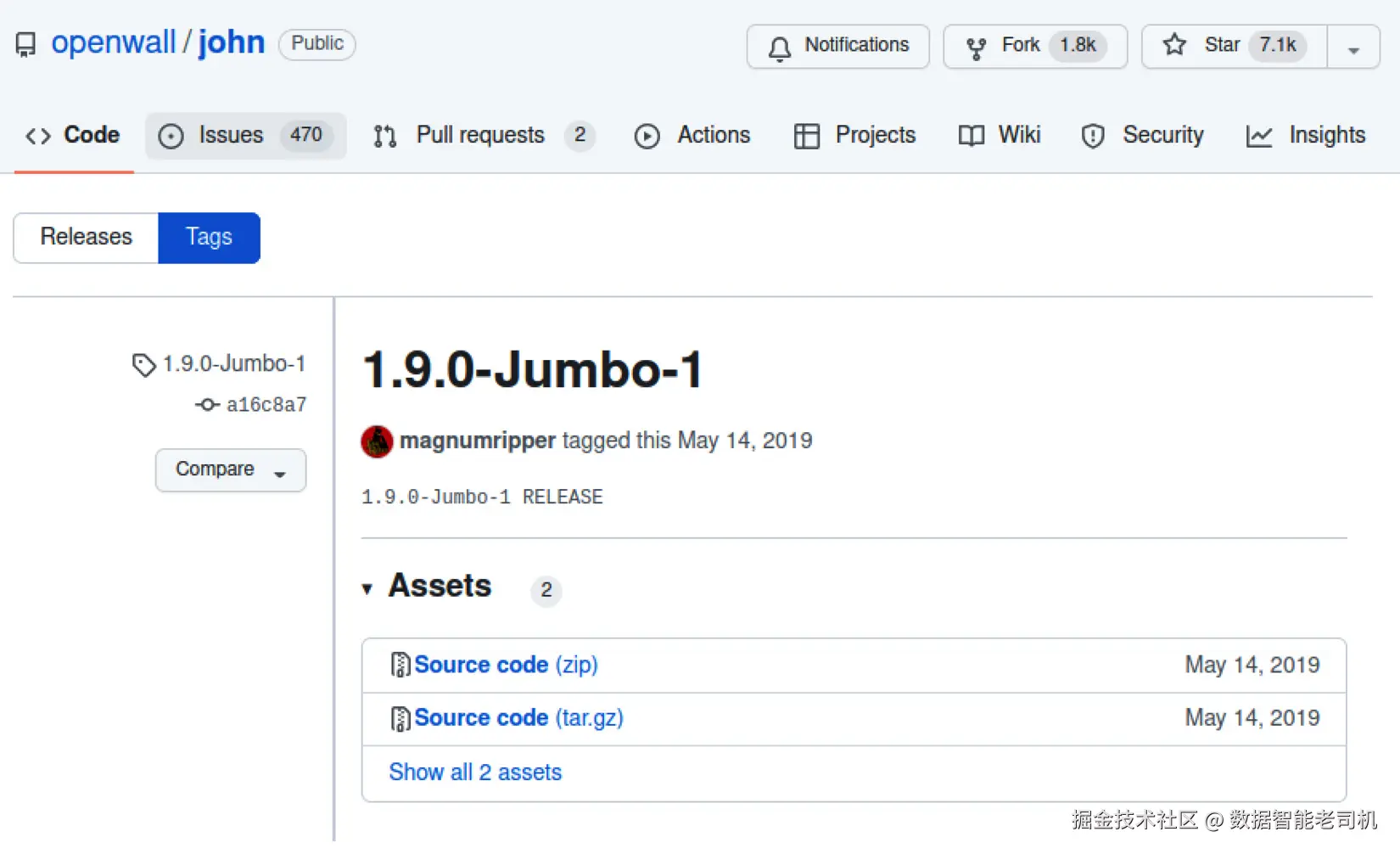Screen dimensions: 1400x854
Task: Select the Tags toggle button
Action: [x=209, y=237]
